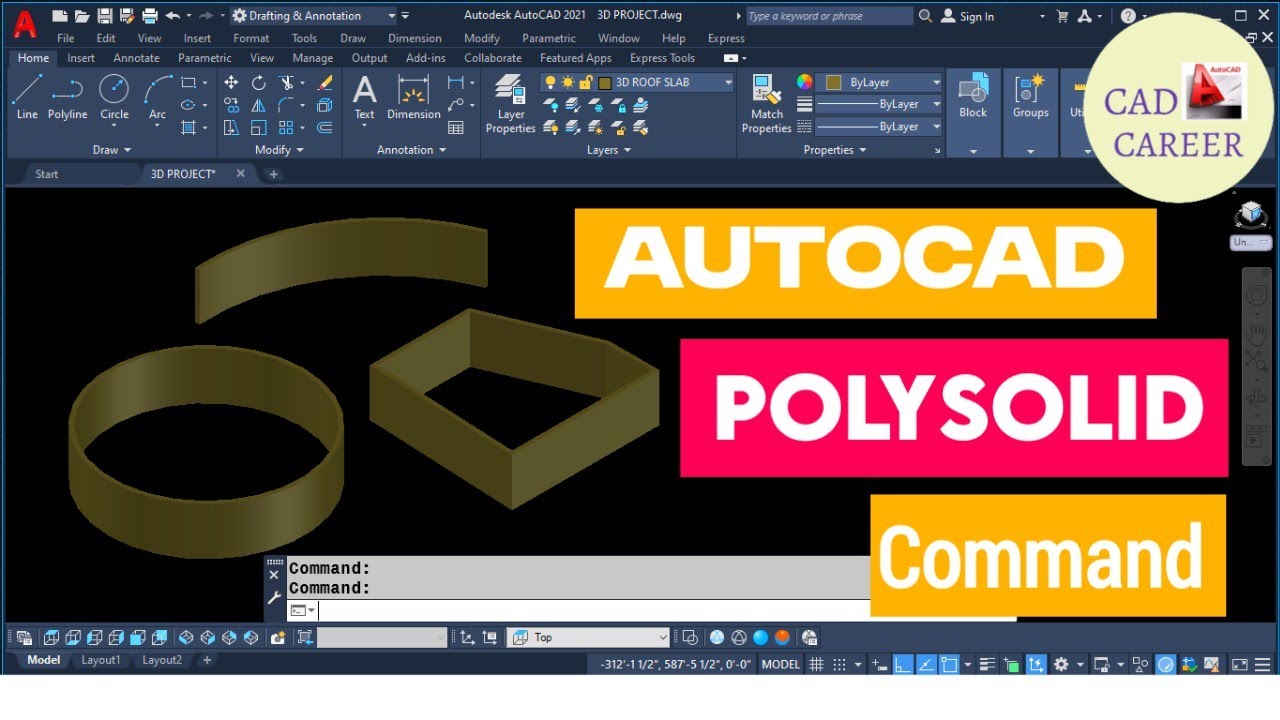Toggle the layer freeze sun icon

point(567,82)
